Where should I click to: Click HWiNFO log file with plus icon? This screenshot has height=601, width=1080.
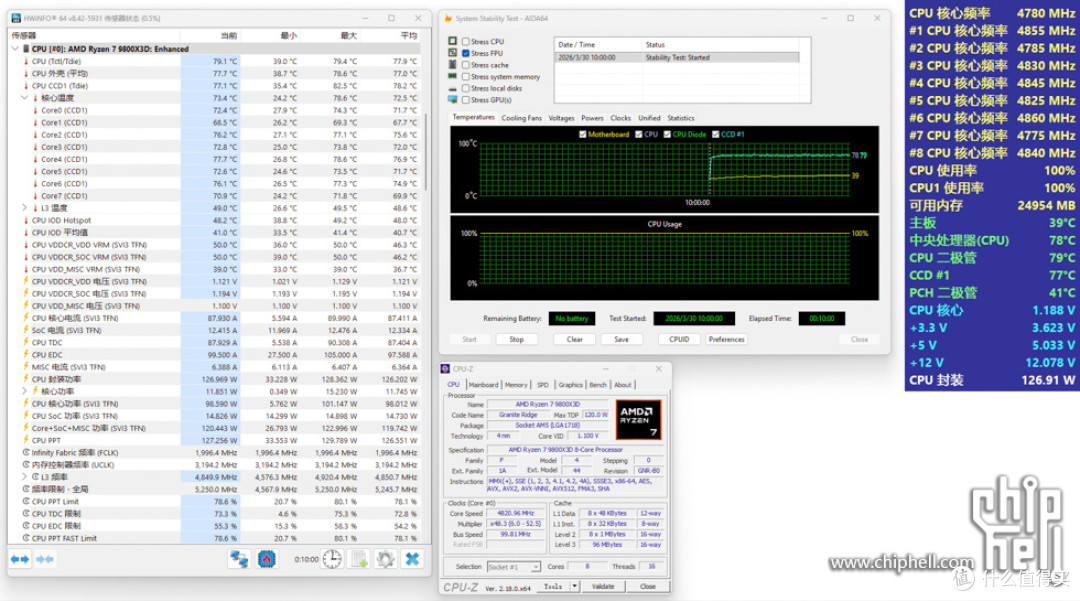click(360, 559)
